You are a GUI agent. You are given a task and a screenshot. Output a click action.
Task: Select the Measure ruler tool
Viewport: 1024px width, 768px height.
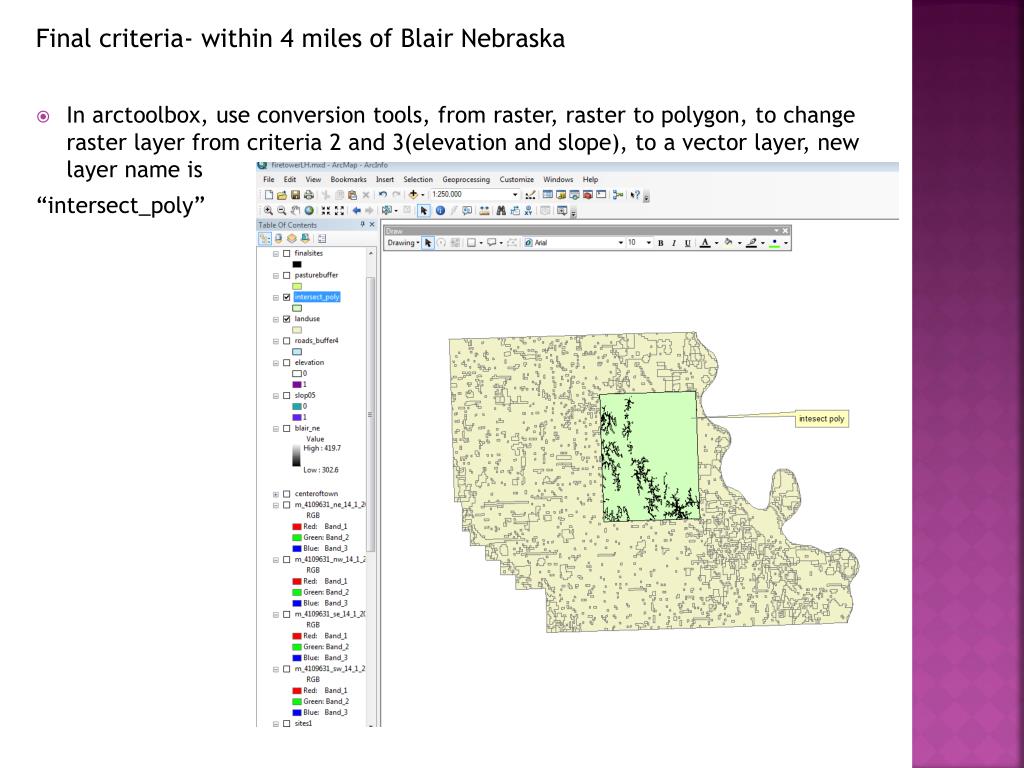pyautogui.click(x=484, y=210)
